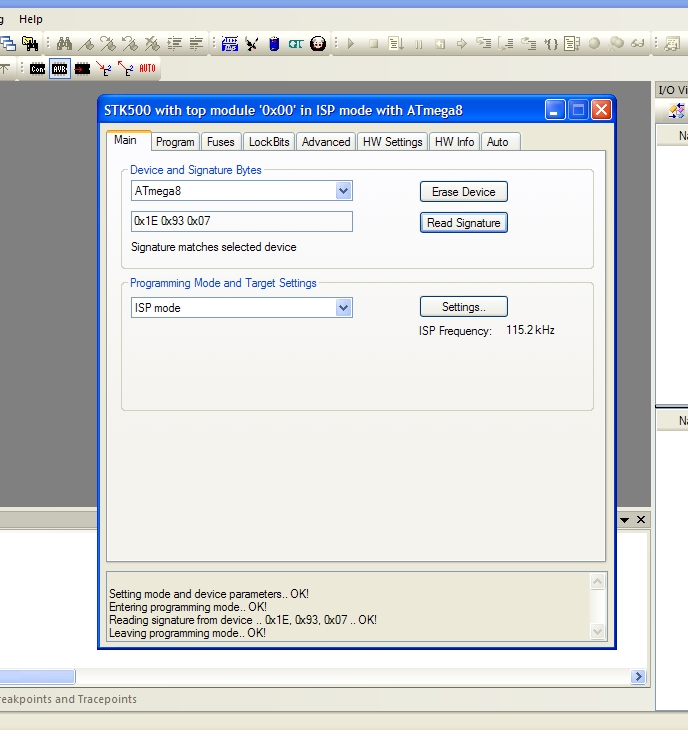The image size is (688, 730).
Task: Click the toggle bookmark flag icon
Action: pyautogui.click(x=86, y=44)
